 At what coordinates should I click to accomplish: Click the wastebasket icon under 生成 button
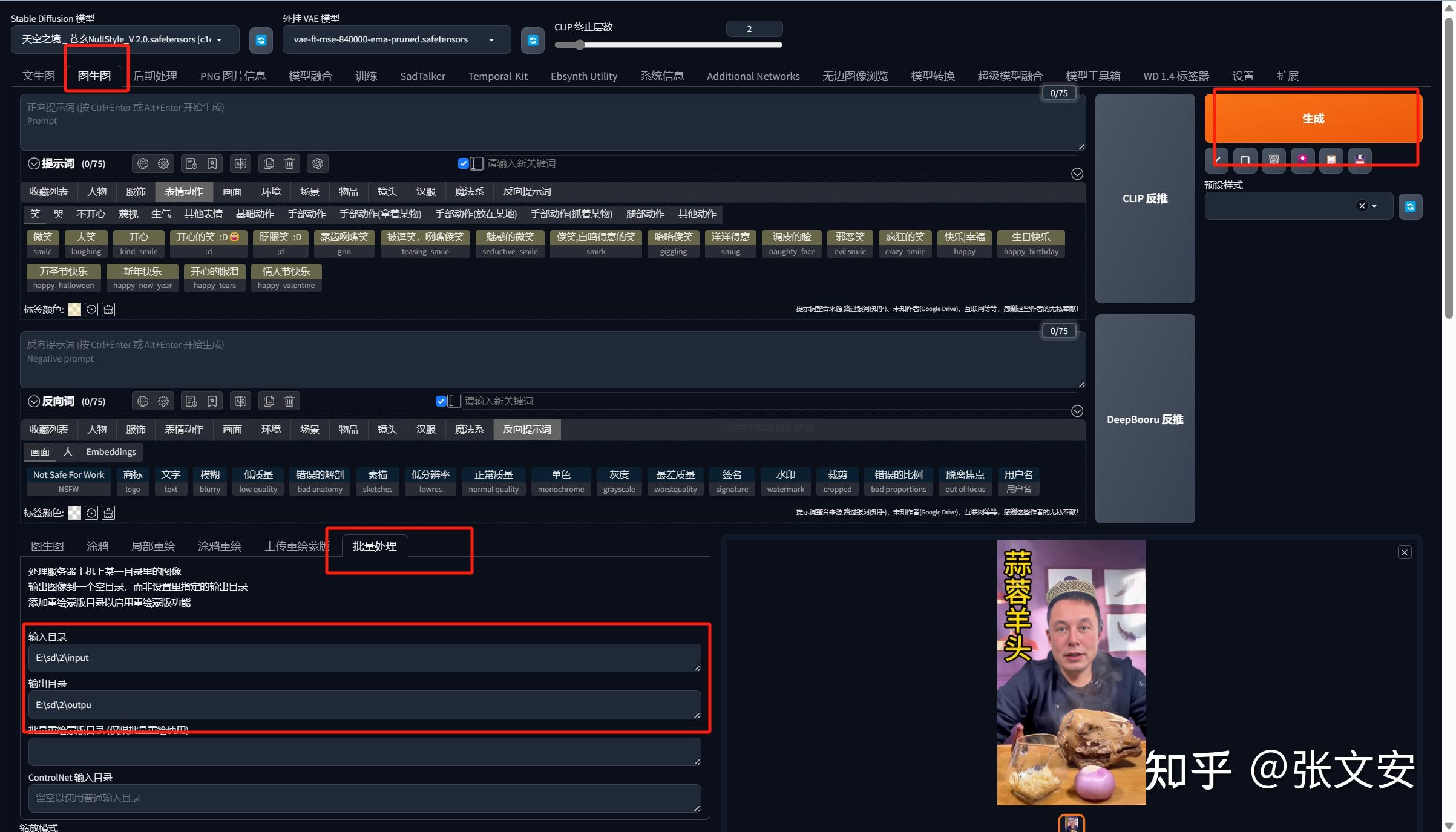click(1273, 160)
